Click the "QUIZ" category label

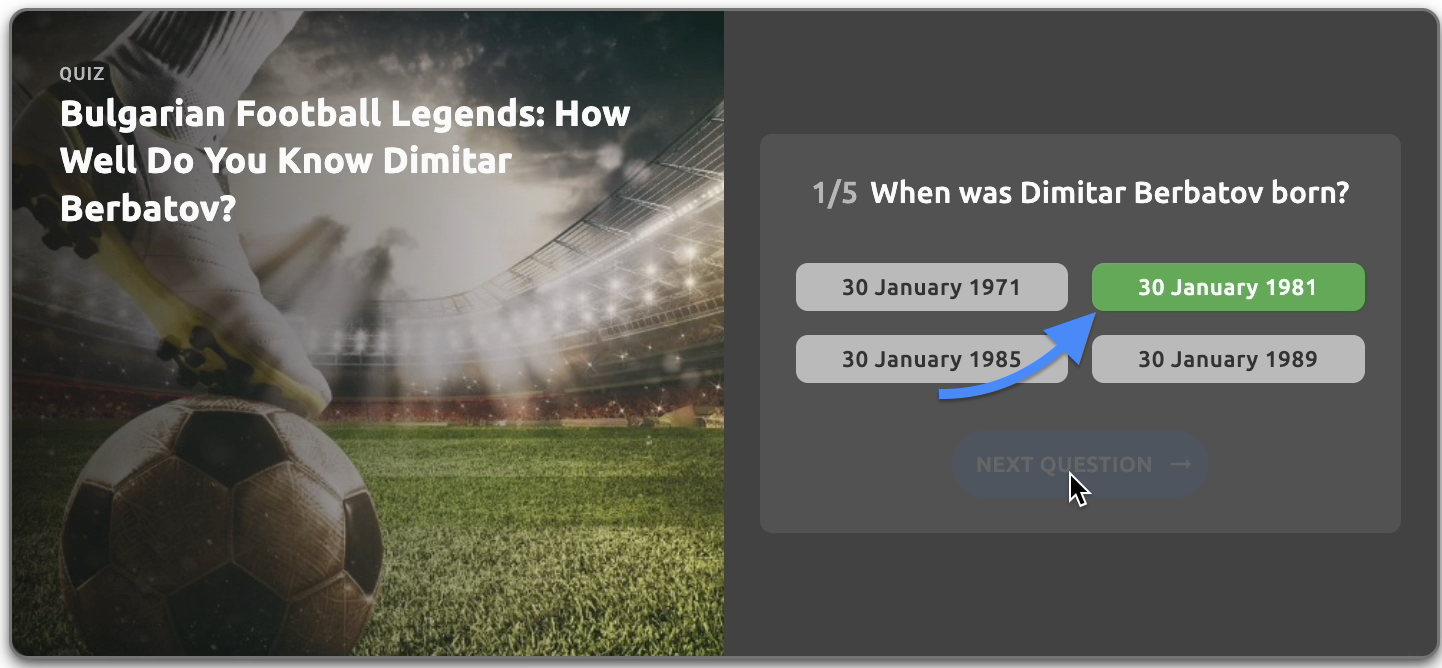tap(82, 73)
